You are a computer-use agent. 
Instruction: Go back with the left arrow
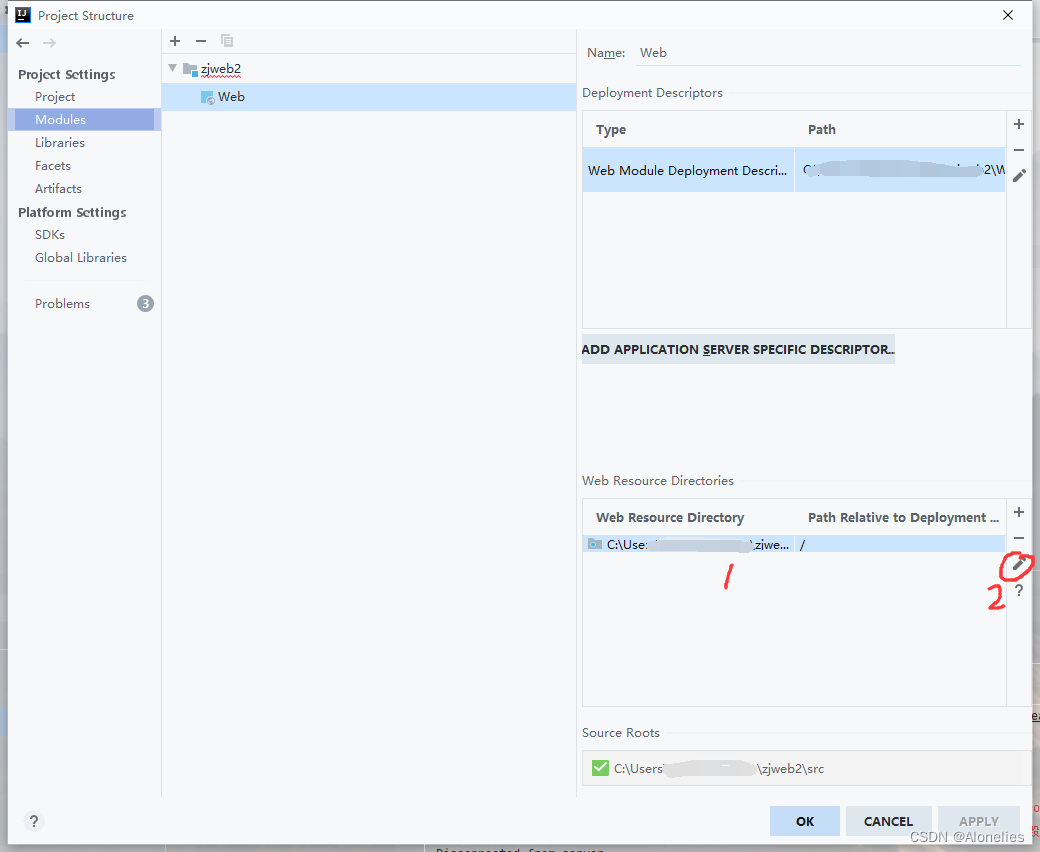23,43
